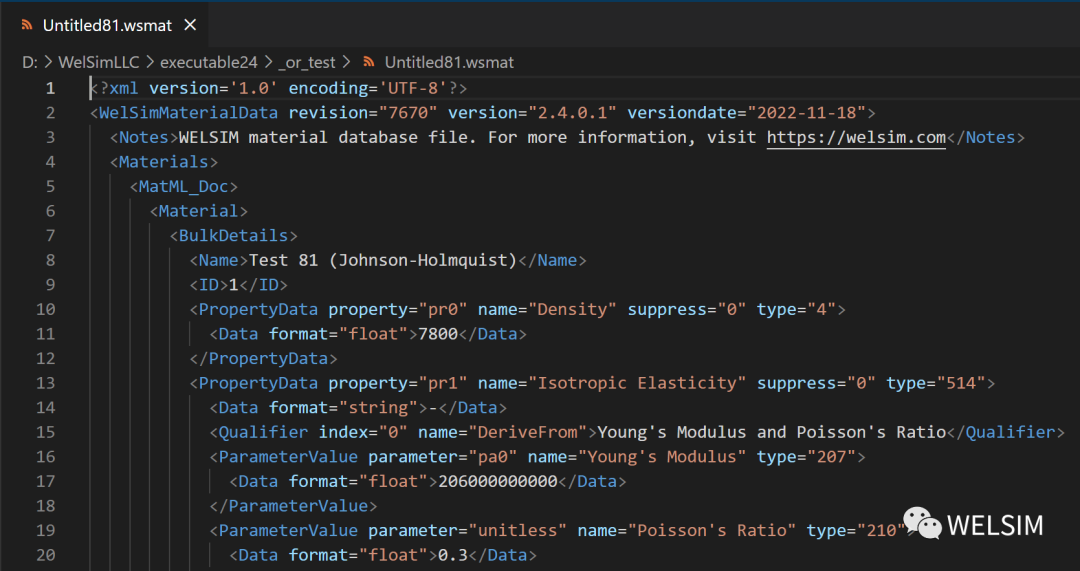Screen dimensions: 1080x571
Task: Click the breadcrumb file icon before Untitled81.wsmat
Action: click(369, 62)
